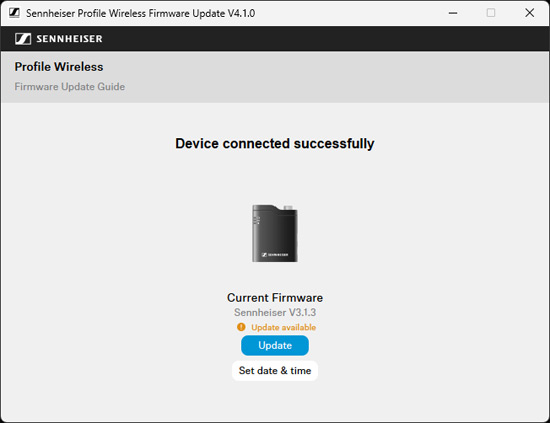Click the orange update warning icon

click(x=241, y=327)
